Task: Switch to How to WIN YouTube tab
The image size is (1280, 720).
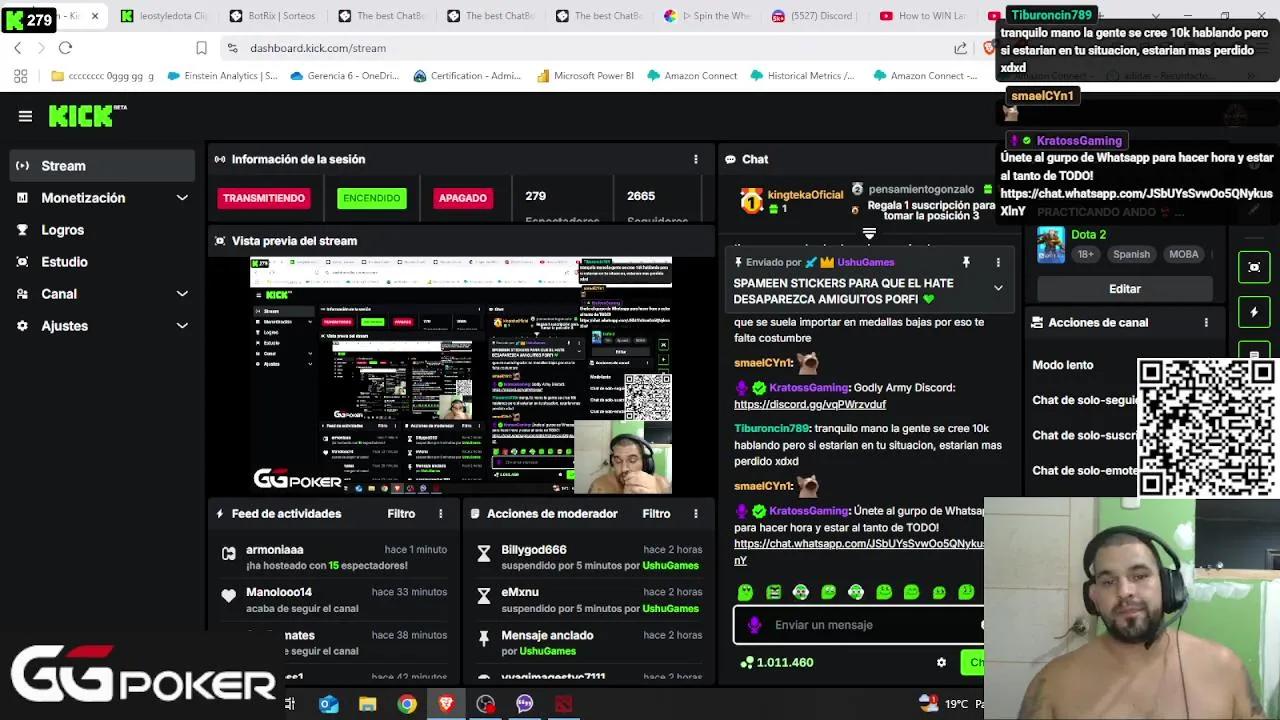Action: (925, 16)
